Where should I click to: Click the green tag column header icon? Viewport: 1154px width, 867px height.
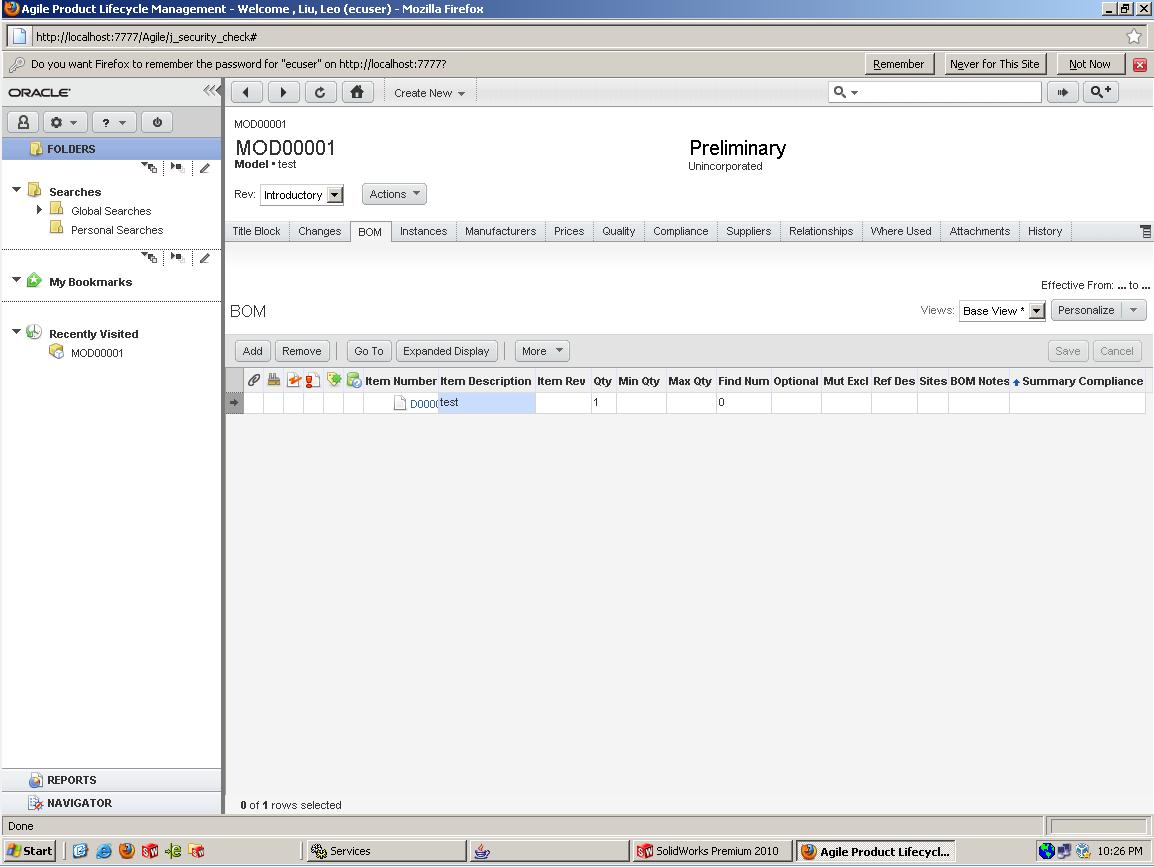[334, 380]
